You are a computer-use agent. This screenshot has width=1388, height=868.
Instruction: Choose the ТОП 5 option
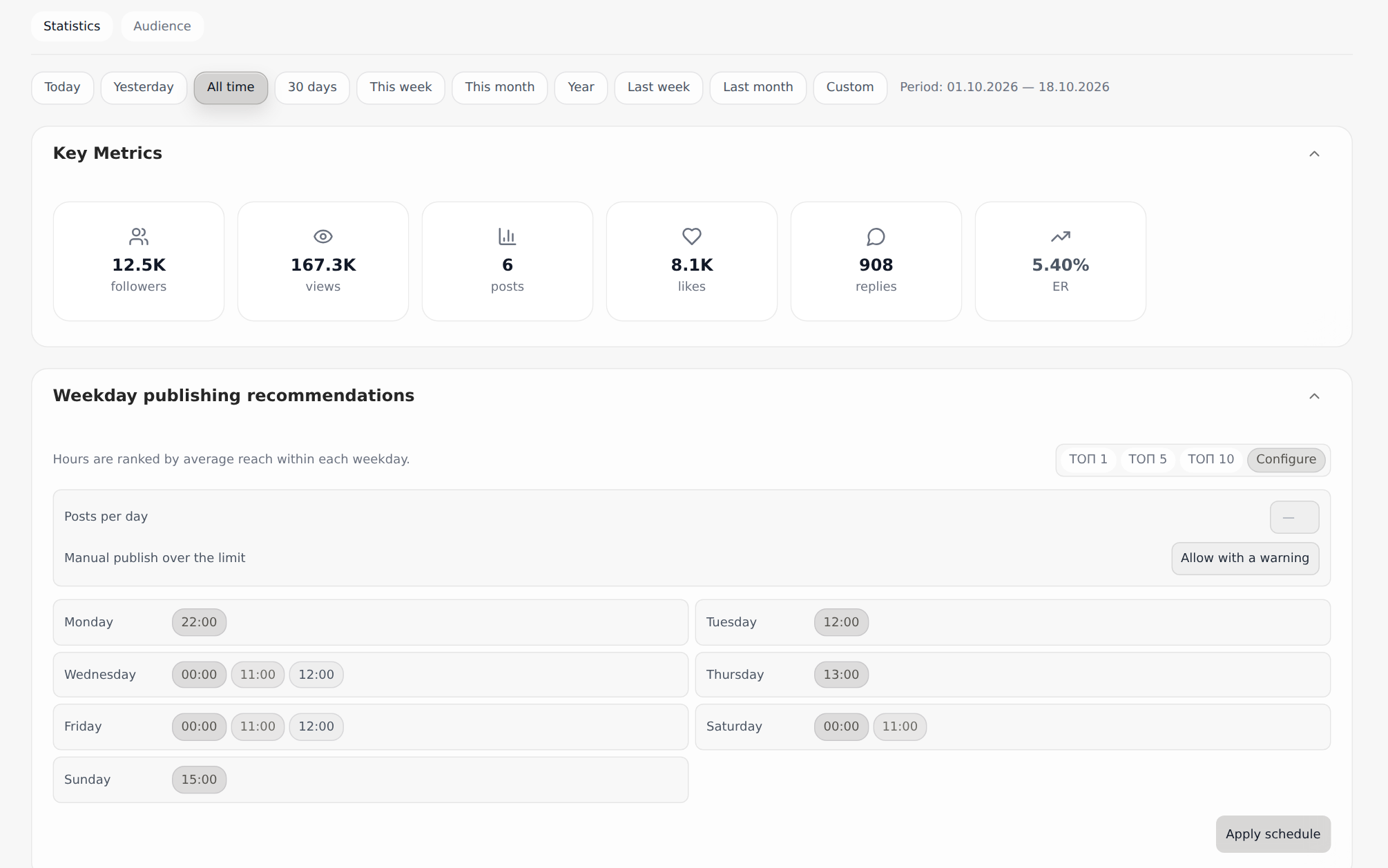1148,459
